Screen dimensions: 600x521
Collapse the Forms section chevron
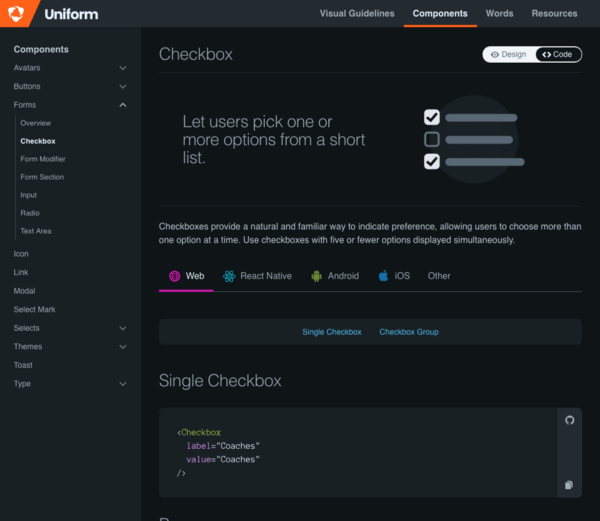coord(123,105)
